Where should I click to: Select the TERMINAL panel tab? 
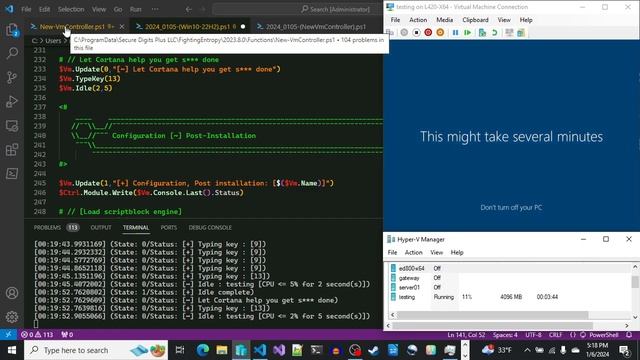tap(136, 228)
